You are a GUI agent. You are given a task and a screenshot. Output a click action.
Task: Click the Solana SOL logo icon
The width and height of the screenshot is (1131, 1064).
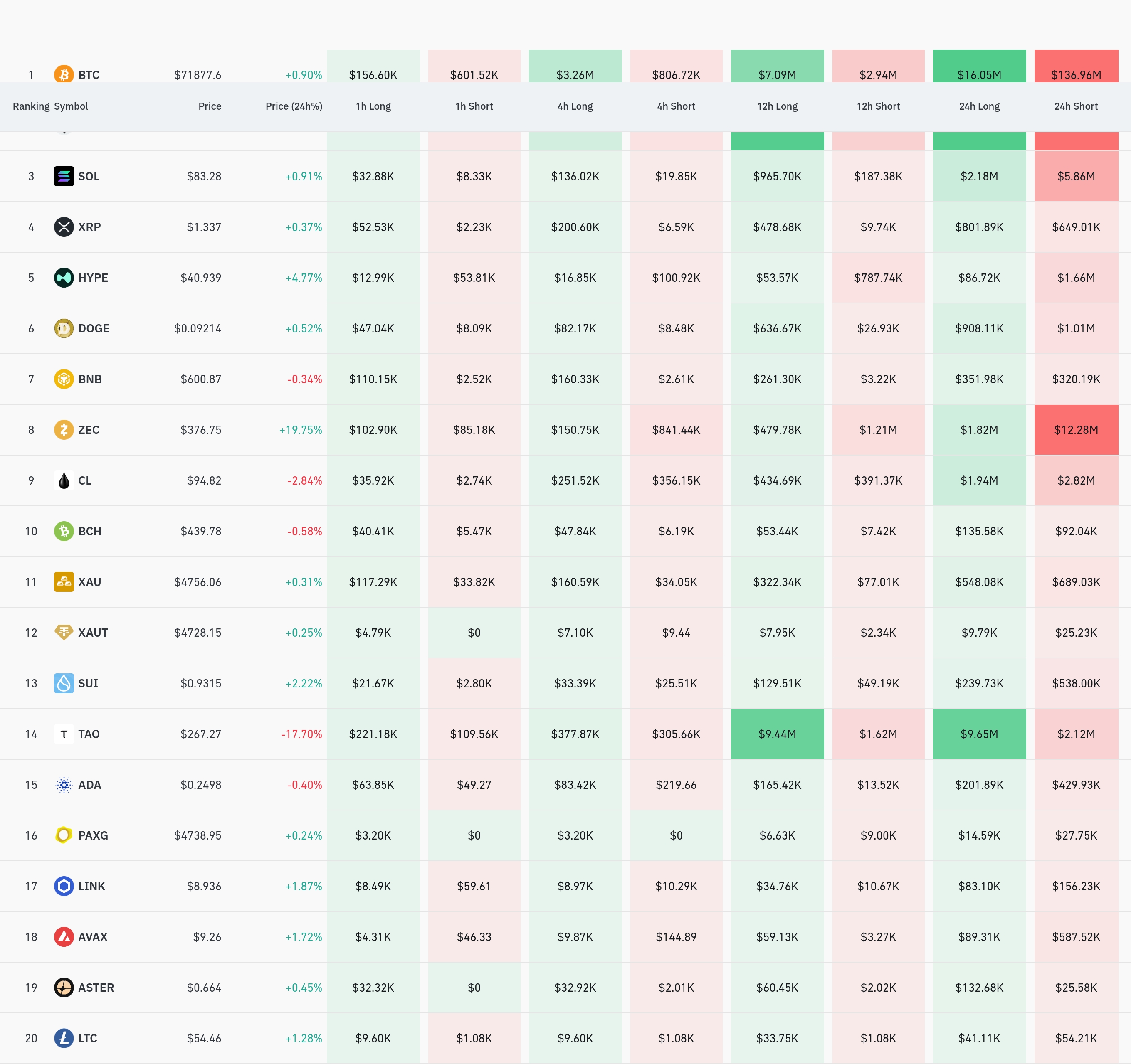[x=64, y=176]
